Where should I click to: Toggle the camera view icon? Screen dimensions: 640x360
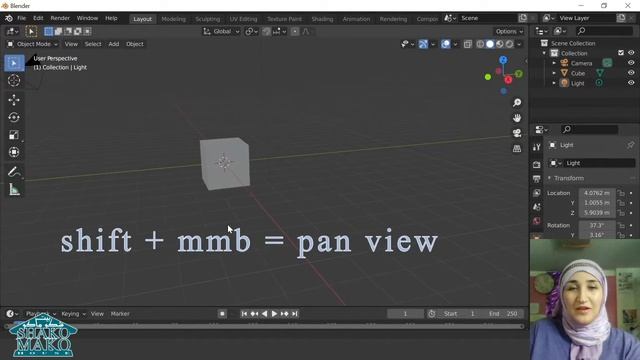point(517,133)
